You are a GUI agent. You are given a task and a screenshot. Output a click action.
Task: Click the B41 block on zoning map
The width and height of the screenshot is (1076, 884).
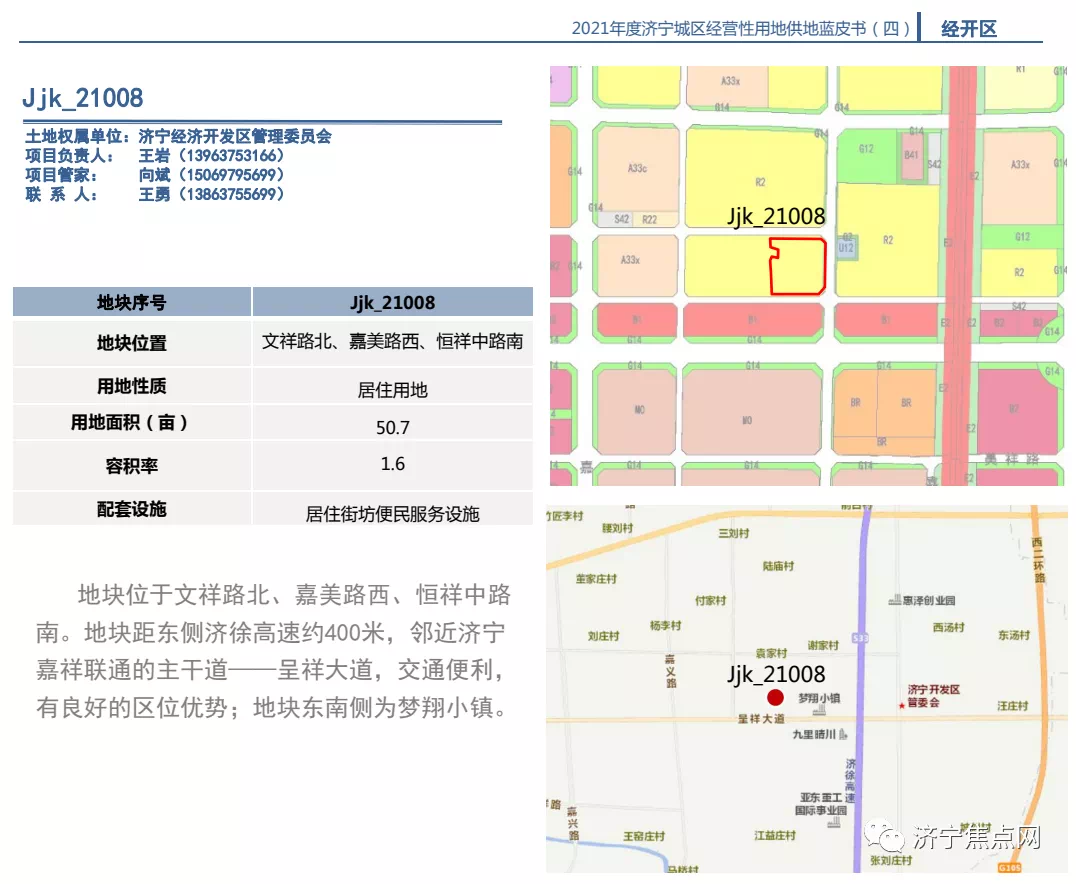911,156
